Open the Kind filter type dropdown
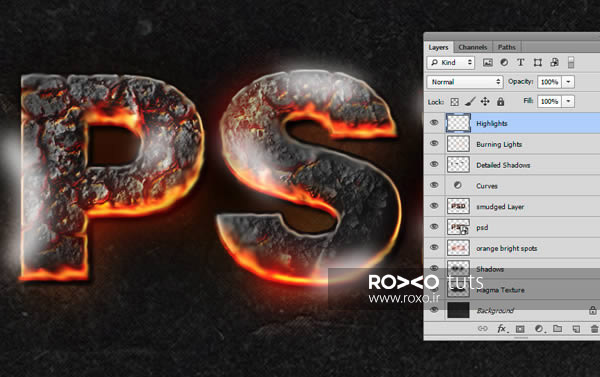This screenshot has width=600, height=377. [x=451, y=62]
